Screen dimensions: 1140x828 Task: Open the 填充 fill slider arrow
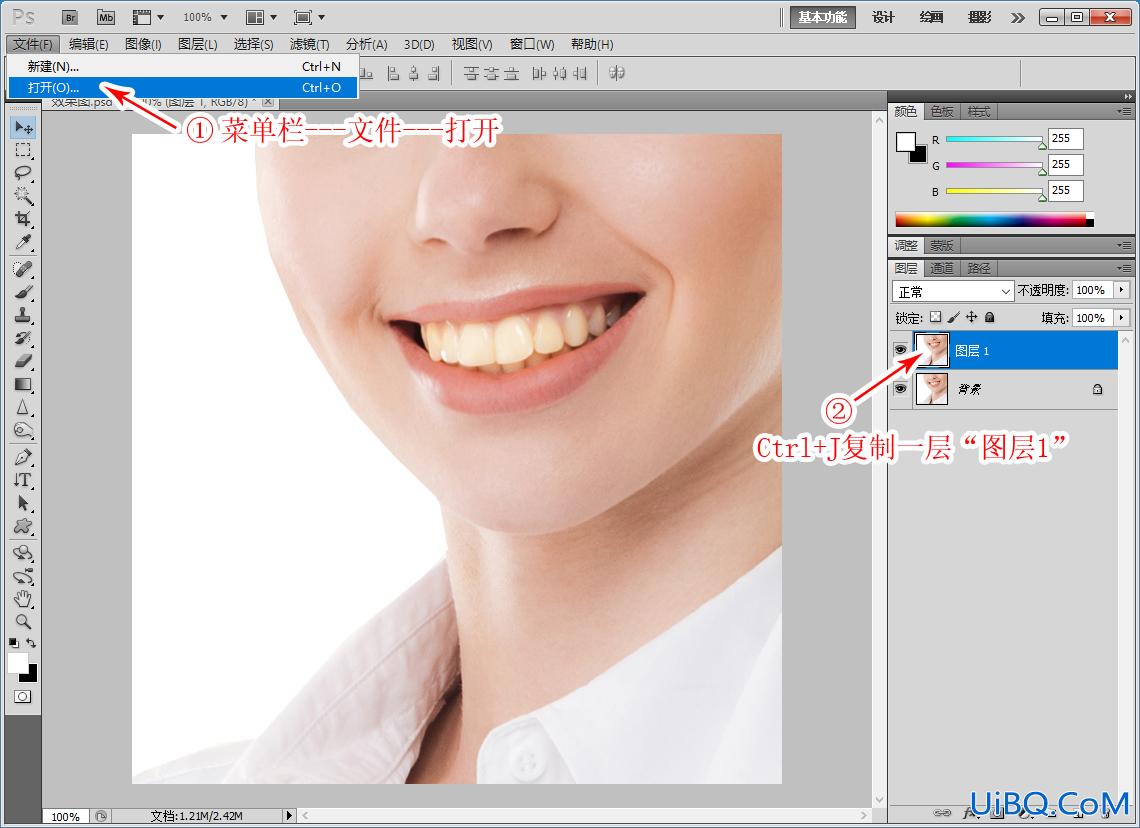[x=1122, y=318]
